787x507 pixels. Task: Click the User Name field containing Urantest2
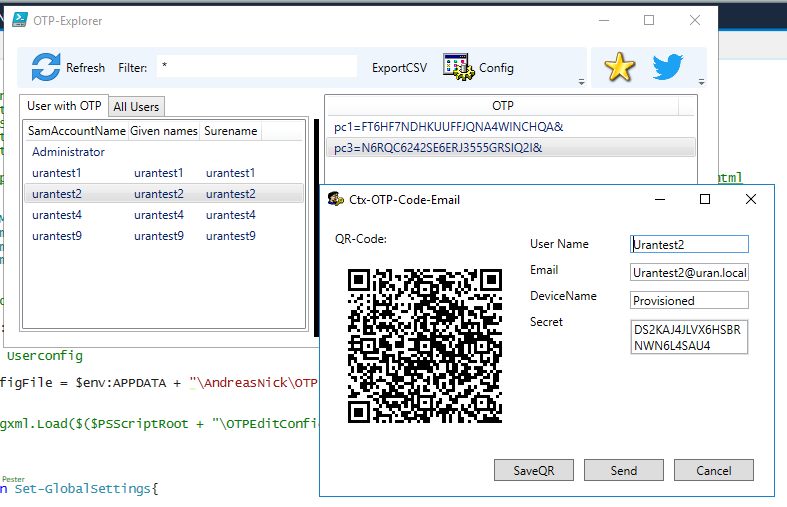(689, 244)
